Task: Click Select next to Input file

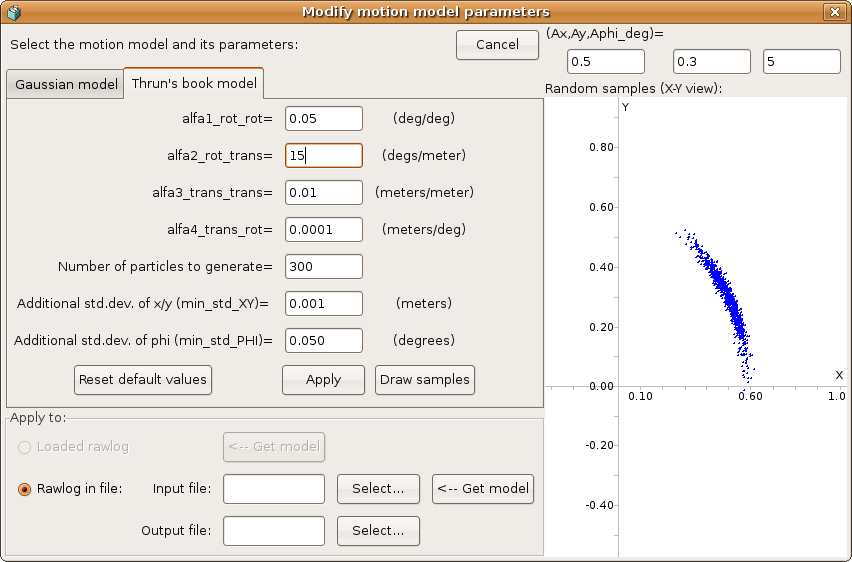Action: [x=378, y=489]
